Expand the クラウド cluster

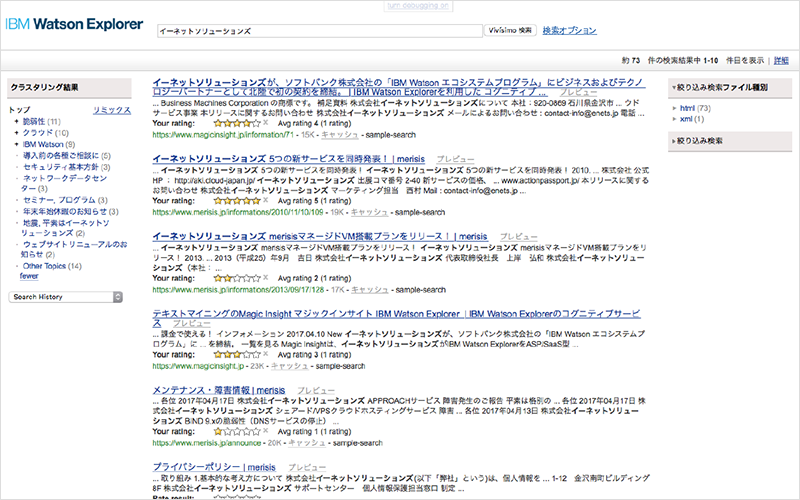[16, 133]
